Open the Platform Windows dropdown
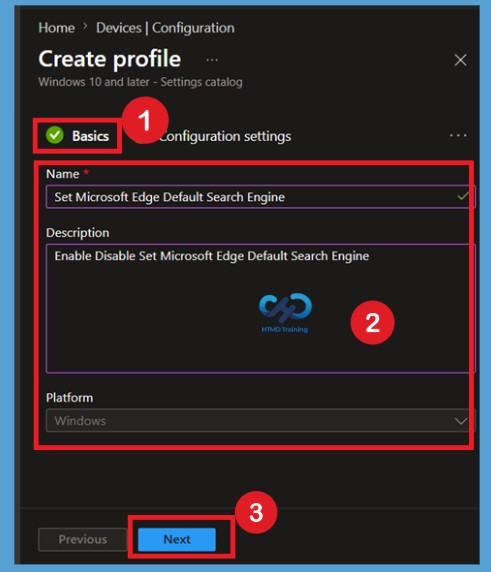This screenshot has height=572, width=491. point(260,421)
